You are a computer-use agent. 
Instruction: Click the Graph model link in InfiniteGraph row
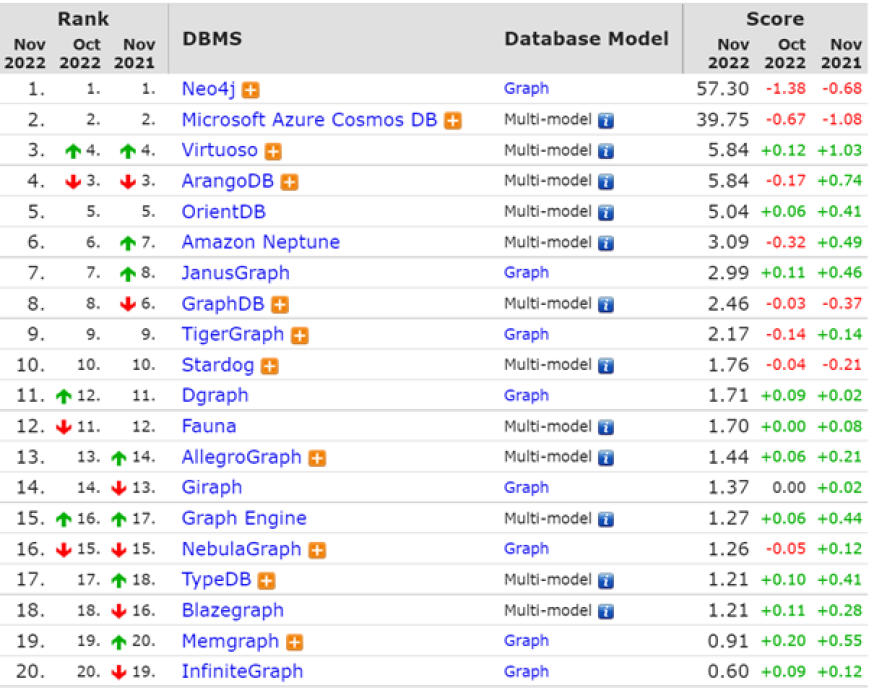click(526, 671)
